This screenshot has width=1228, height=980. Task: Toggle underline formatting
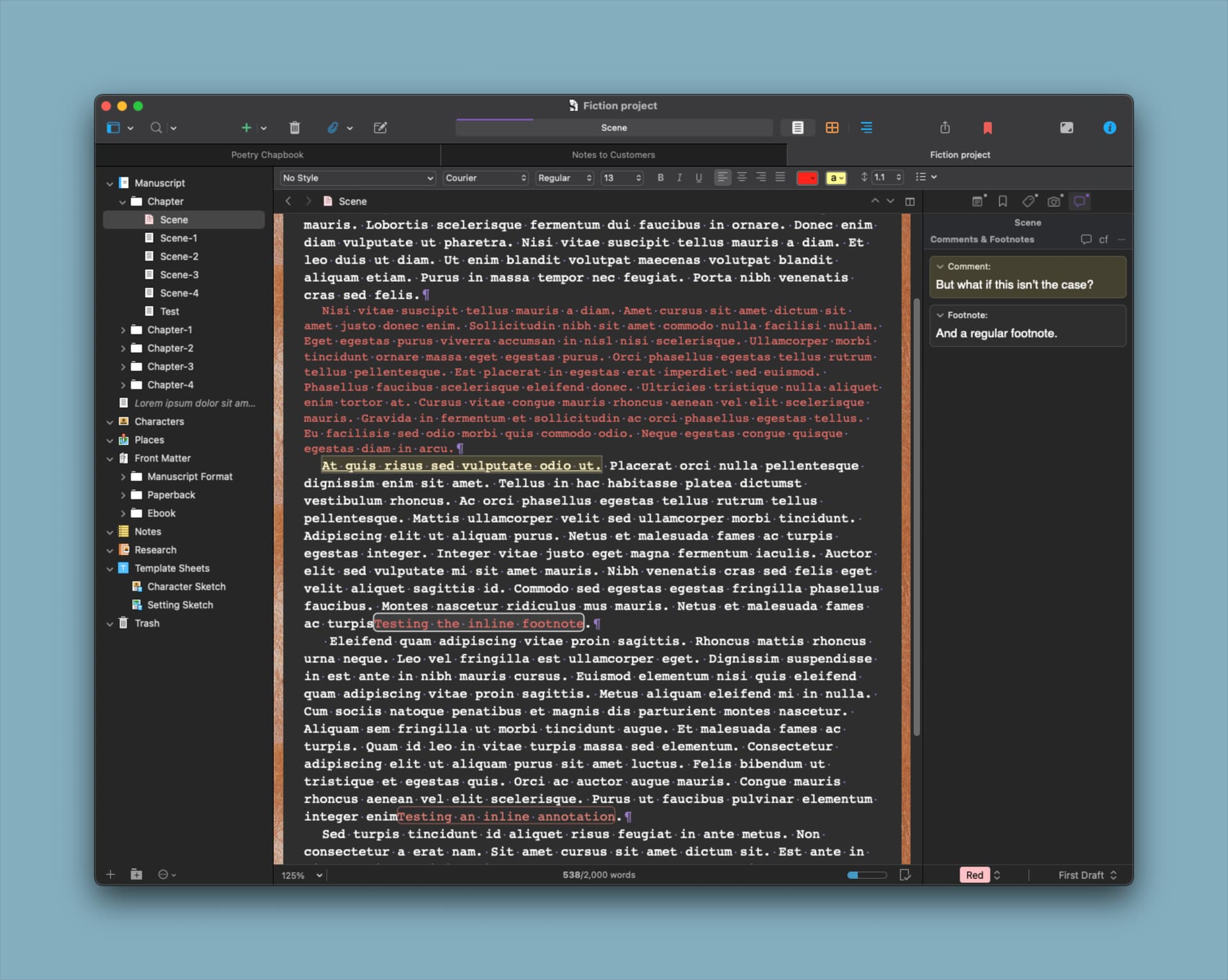[x=698, y=178]
